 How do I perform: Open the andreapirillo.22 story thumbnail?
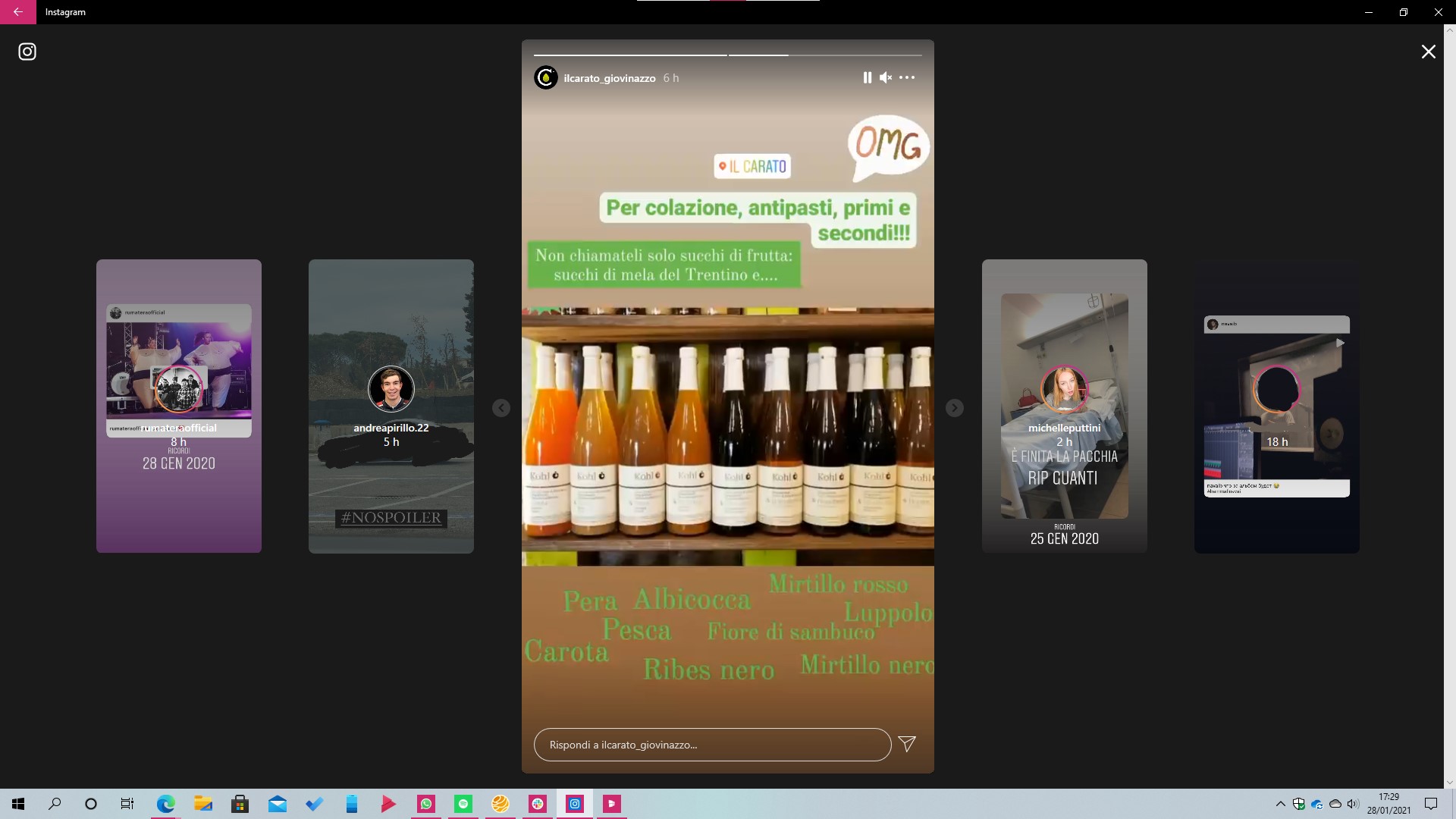click(391, 406)
